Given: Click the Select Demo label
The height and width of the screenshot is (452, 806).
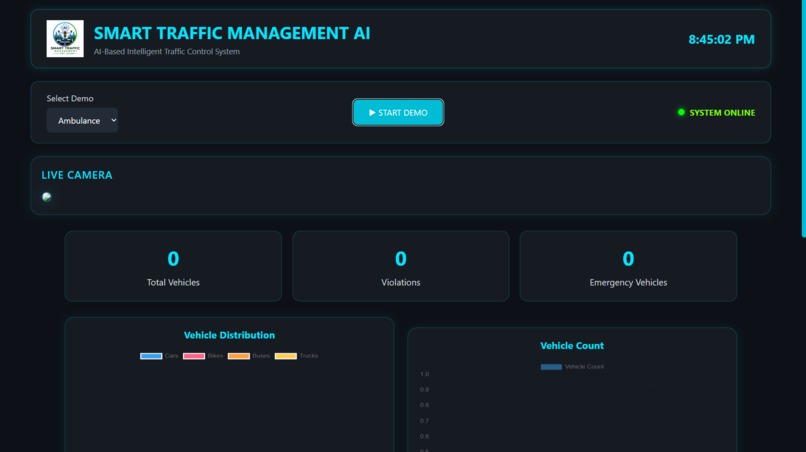Looking at the screenshot, I should click(x=70, y=98).
